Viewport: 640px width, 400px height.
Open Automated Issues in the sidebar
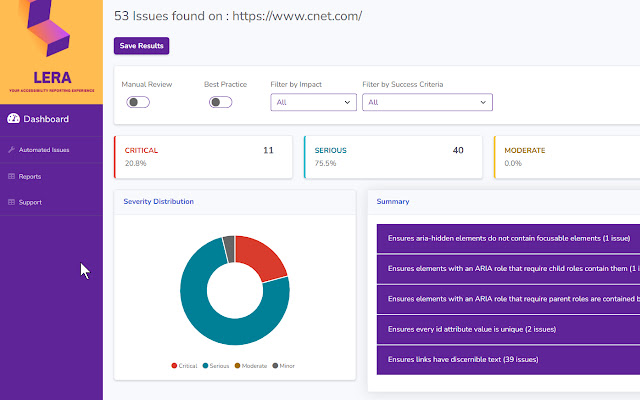click(x=44, y=150)
